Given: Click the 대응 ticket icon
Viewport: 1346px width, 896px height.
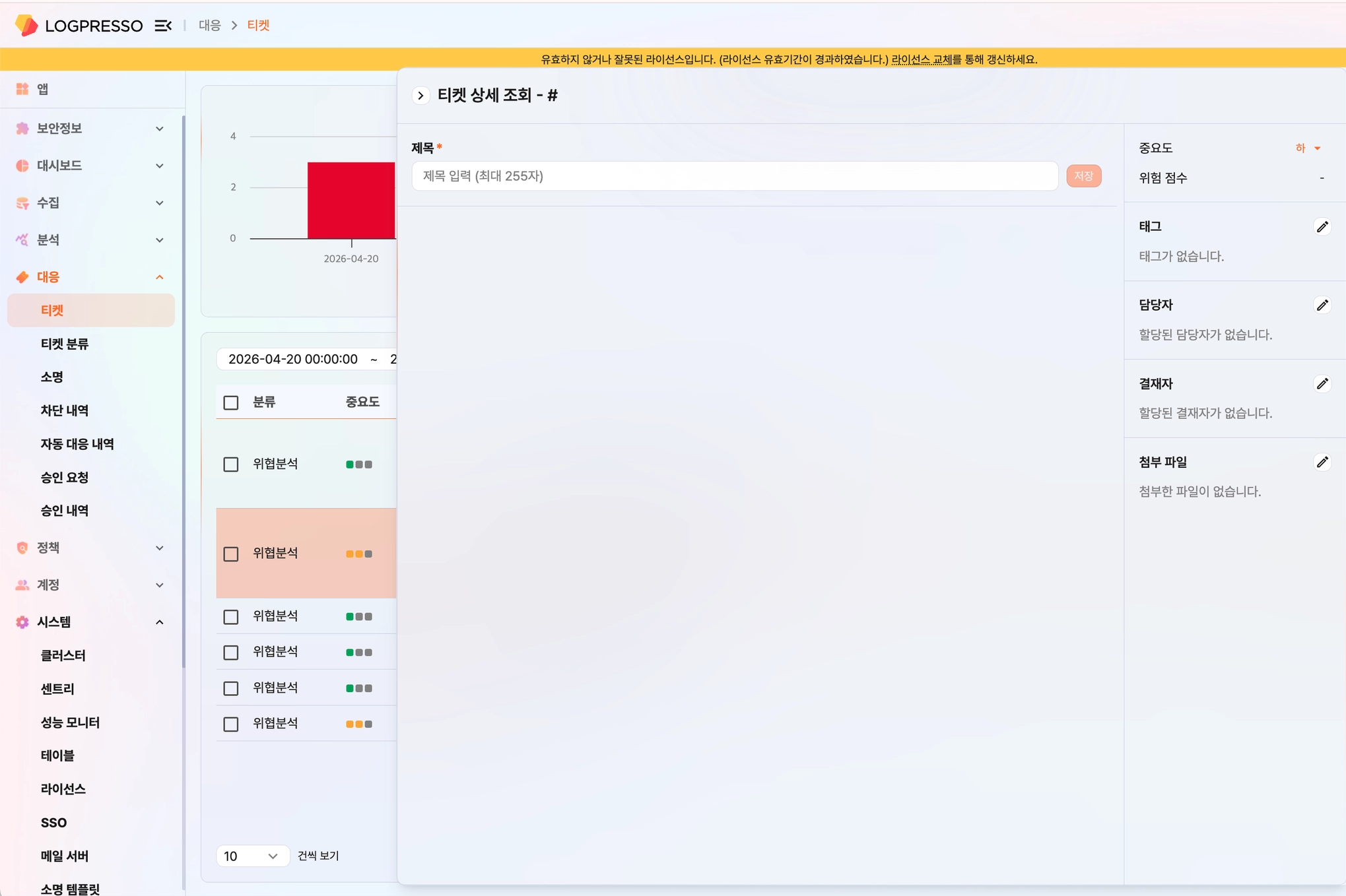Looking at the screenshot, I should tap(22, 277).
